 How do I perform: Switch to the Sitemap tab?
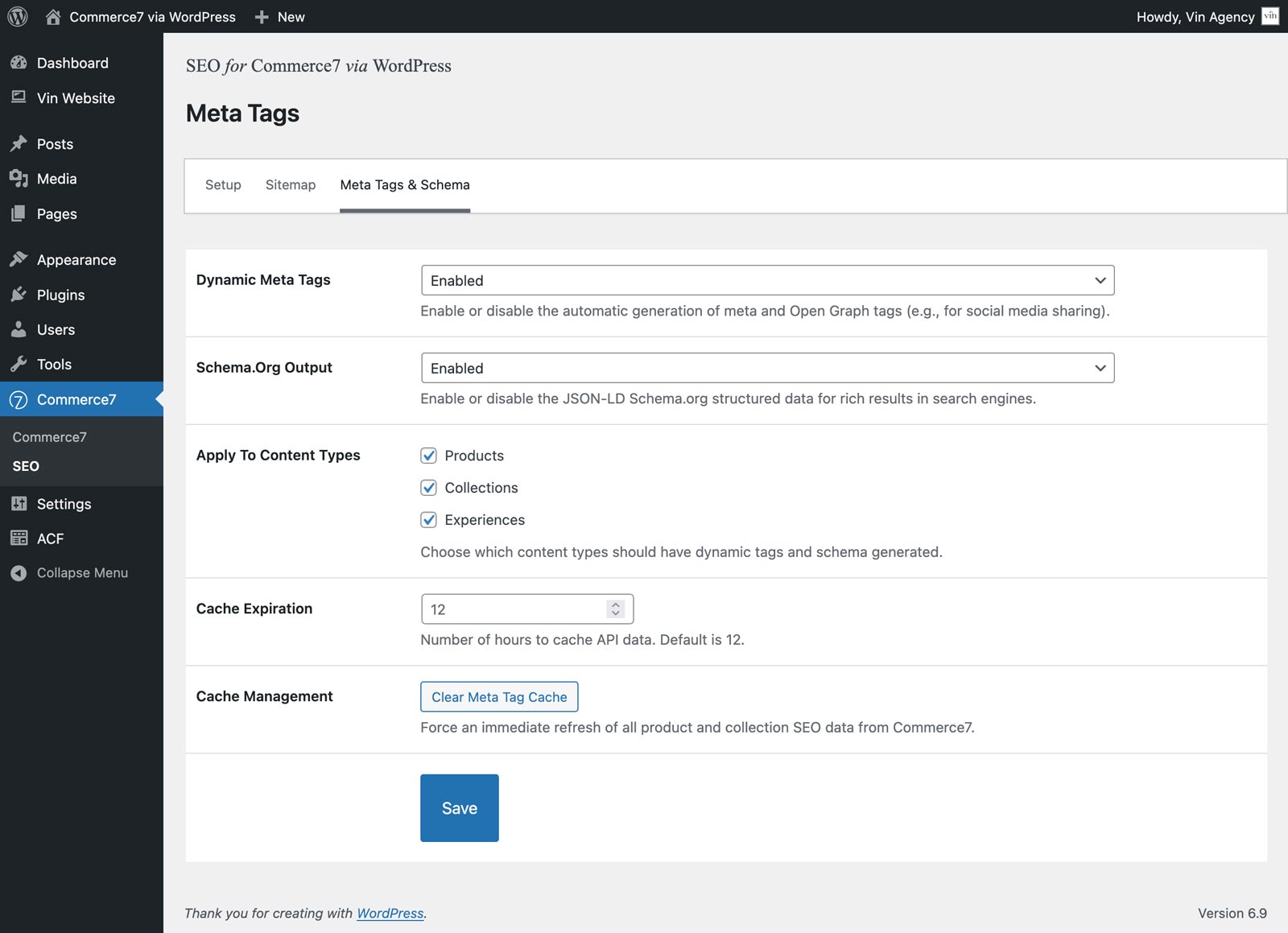pyautogui.click(x=291, y=185)
